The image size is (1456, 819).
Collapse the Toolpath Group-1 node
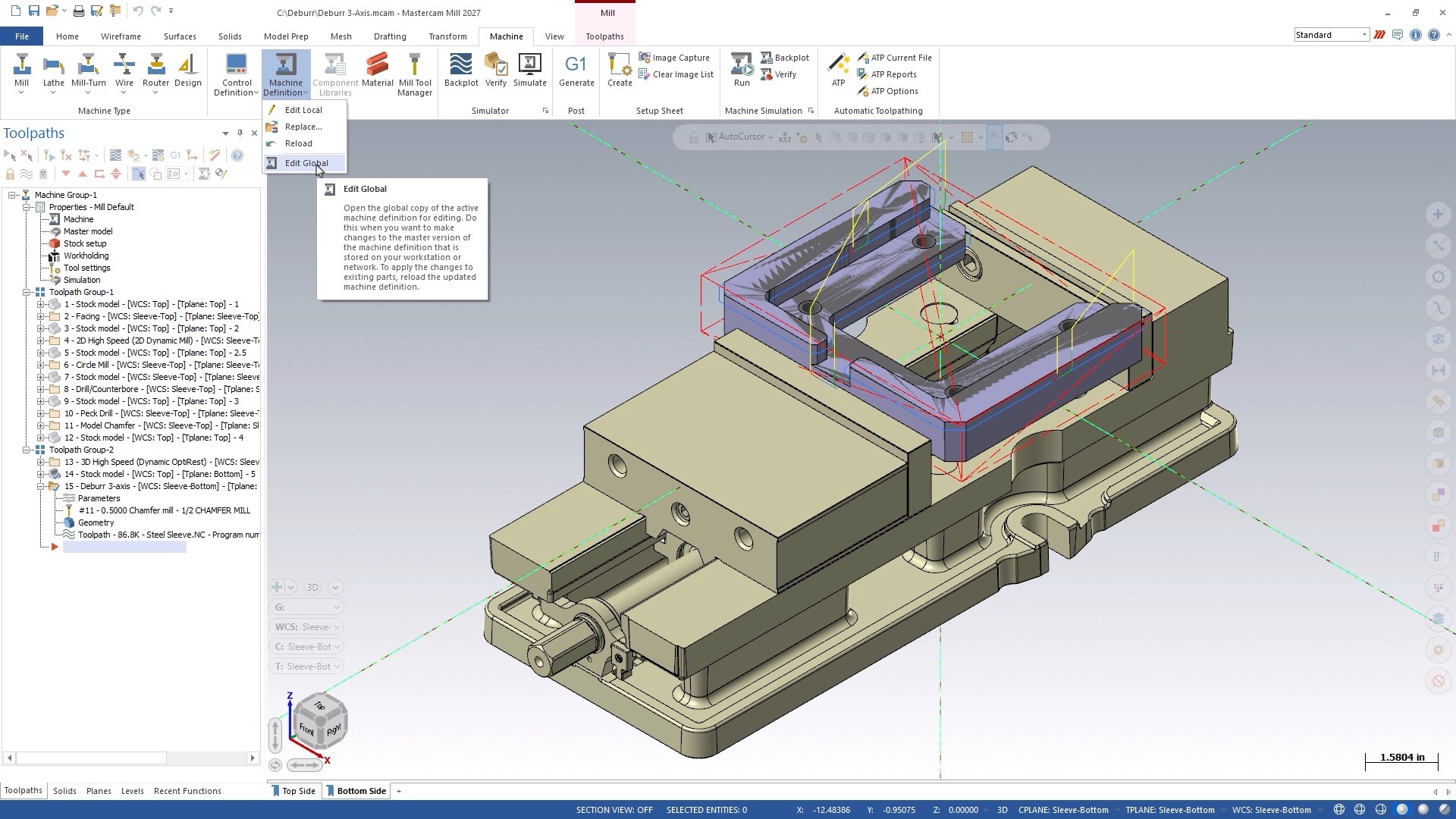click(26, 292)
